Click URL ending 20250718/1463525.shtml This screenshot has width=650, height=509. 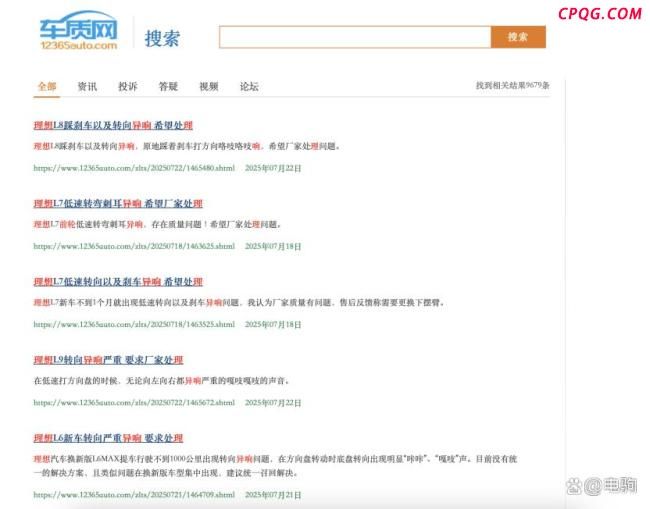134,324
